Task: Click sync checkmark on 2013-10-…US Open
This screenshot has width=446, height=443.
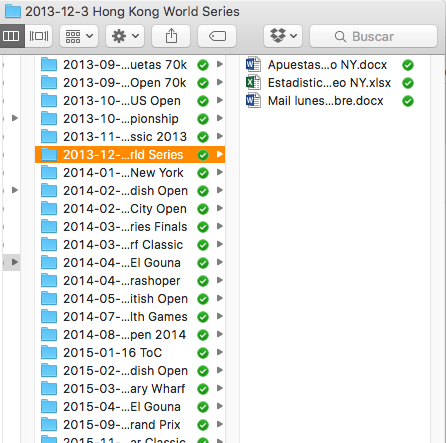Action: click(203, 101)
